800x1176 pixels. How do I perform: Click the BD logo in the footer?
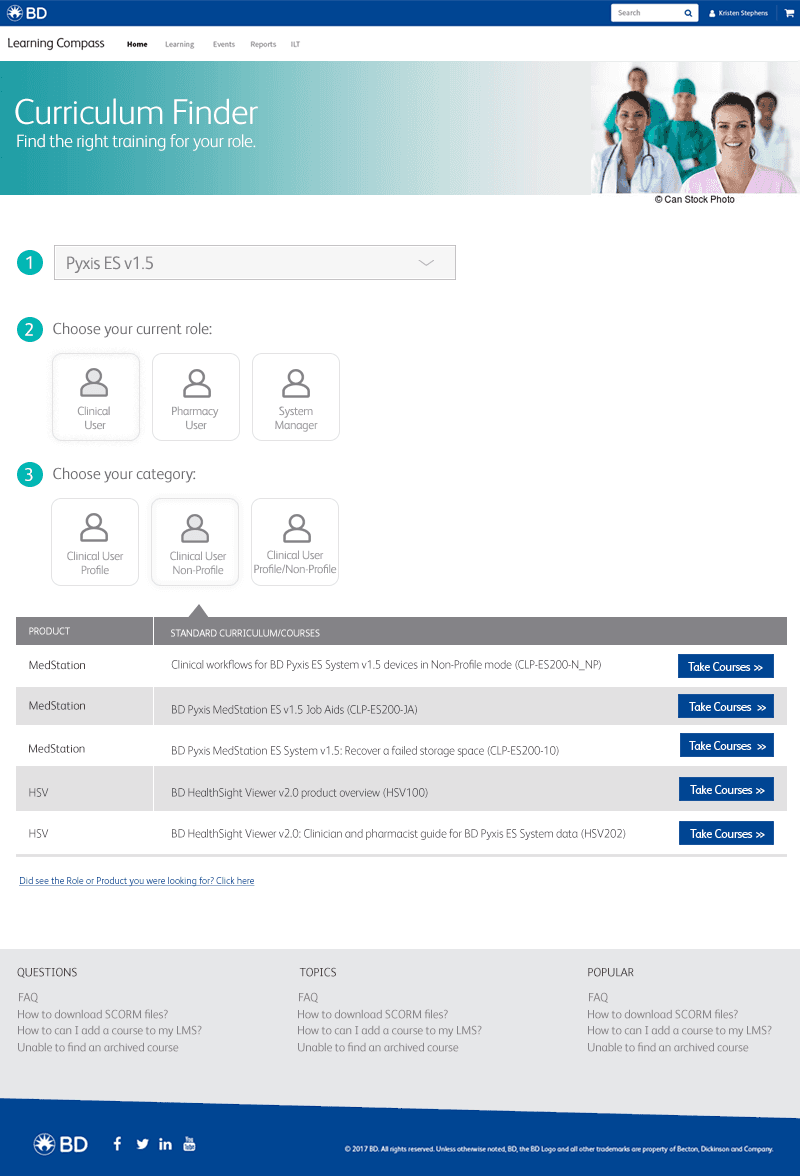(61, 1144)
